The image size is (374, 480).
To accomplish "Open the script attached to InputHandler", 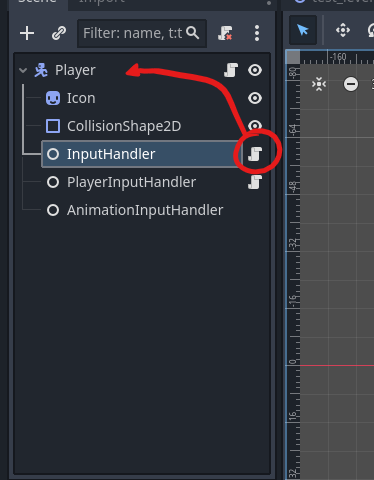I will click(255, 154).
